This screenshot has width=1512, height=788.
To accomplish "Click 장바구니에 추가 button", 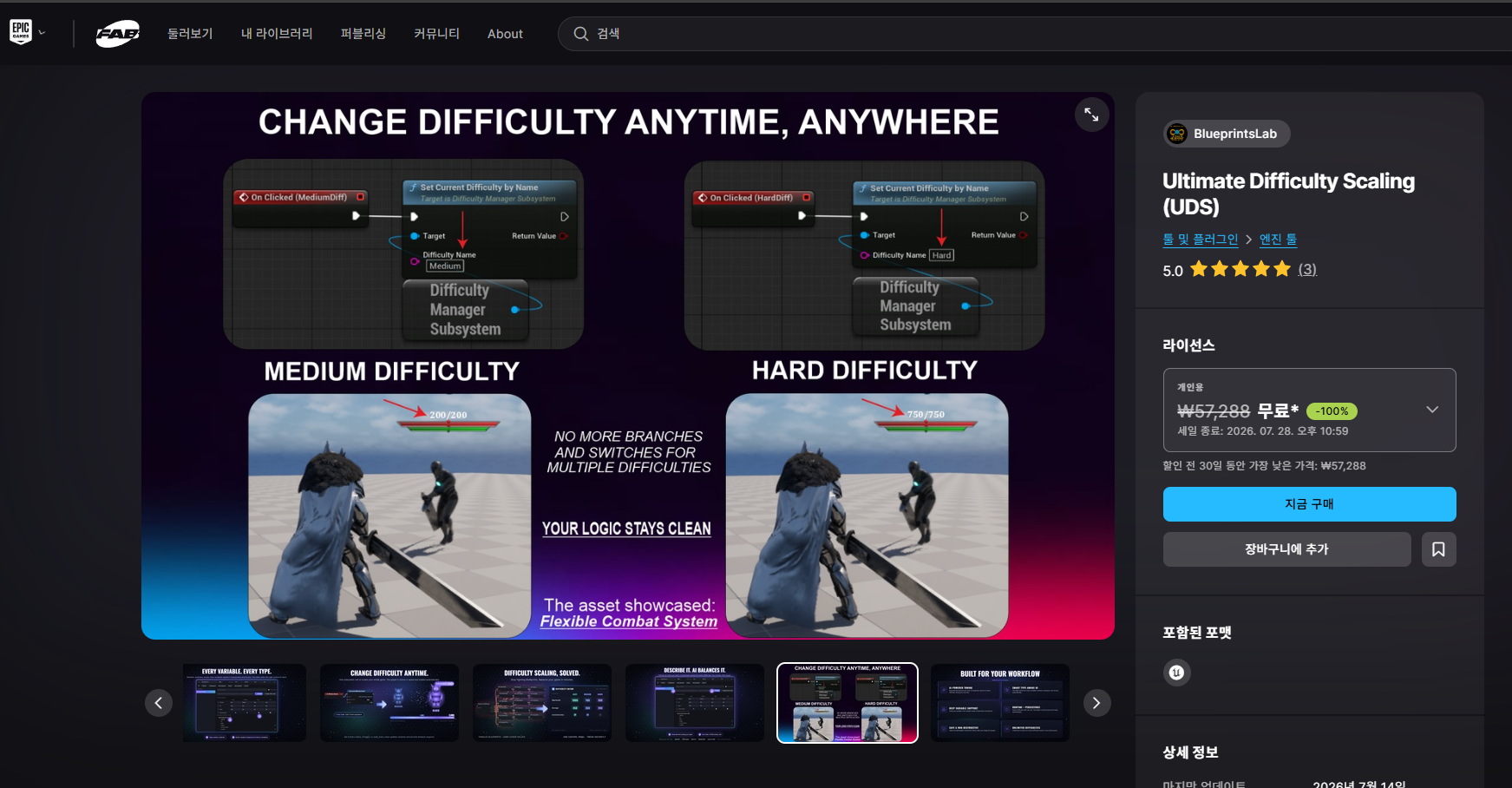I will click(1287, 549).
